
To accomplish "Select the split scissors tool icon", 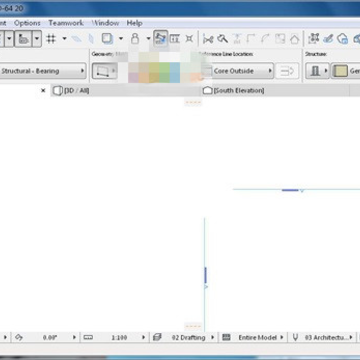I will click(208, 39).
